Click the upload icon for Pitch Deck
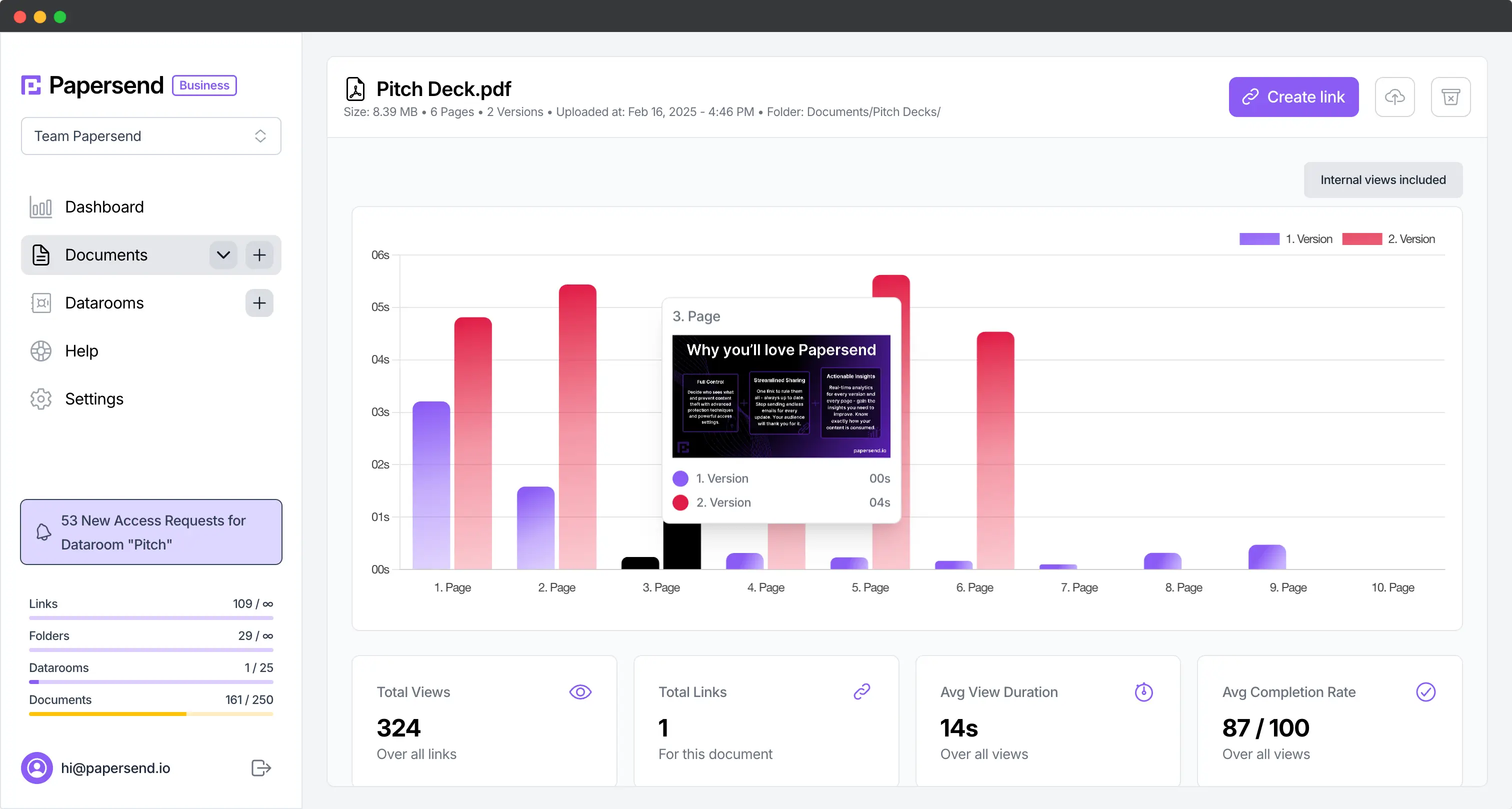This screenshot has height=809, width=1512. point(1395,97)
